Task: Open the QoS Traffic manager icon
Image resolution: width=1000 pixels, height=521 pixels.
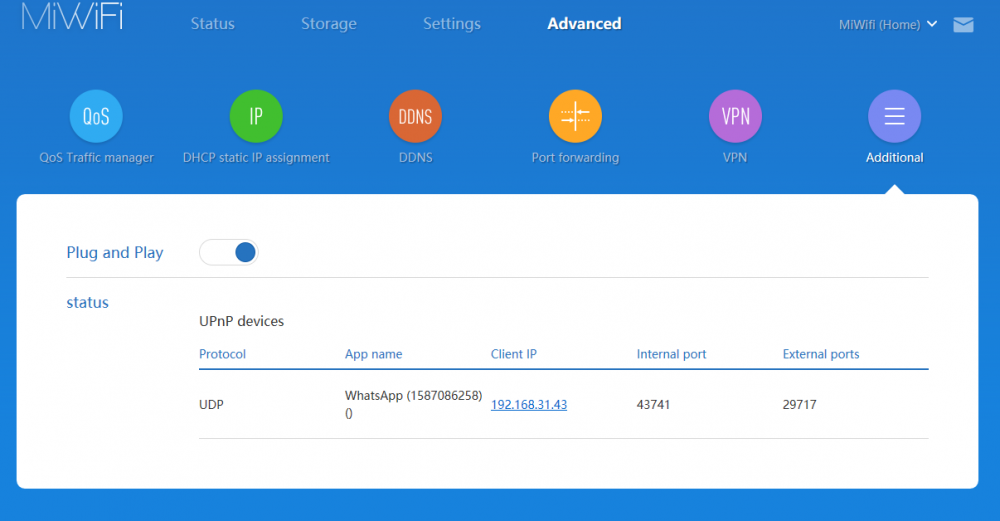Action: (96, 116)
